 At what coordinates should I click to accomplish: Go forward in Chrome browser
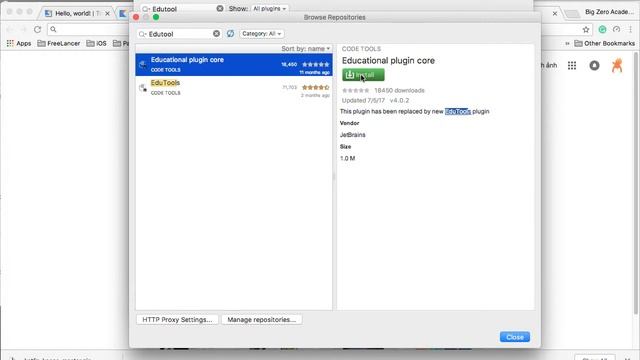(x=24, y=29)
